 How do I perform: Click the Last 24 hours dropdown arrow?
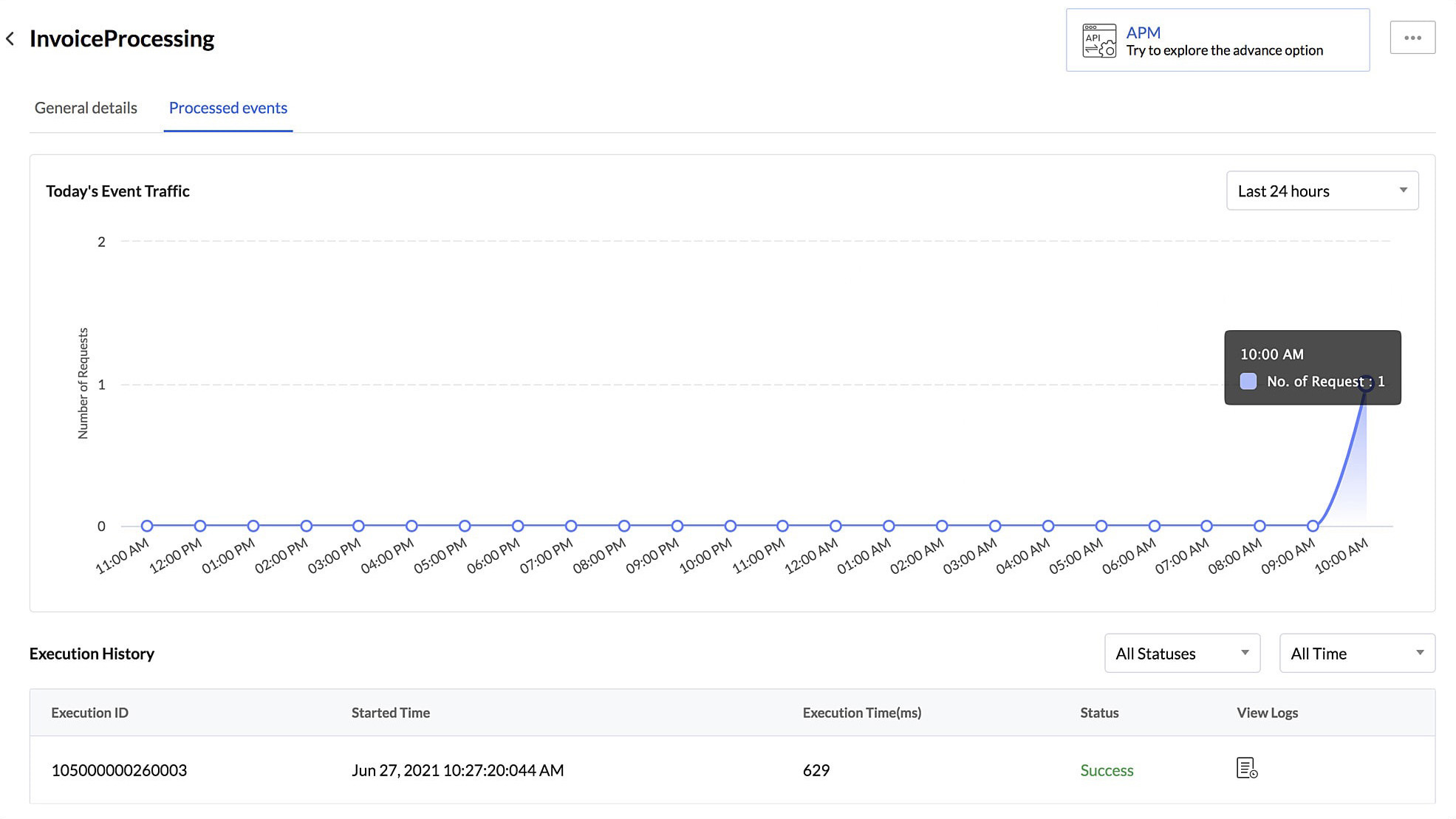(x=1403, y=191)
